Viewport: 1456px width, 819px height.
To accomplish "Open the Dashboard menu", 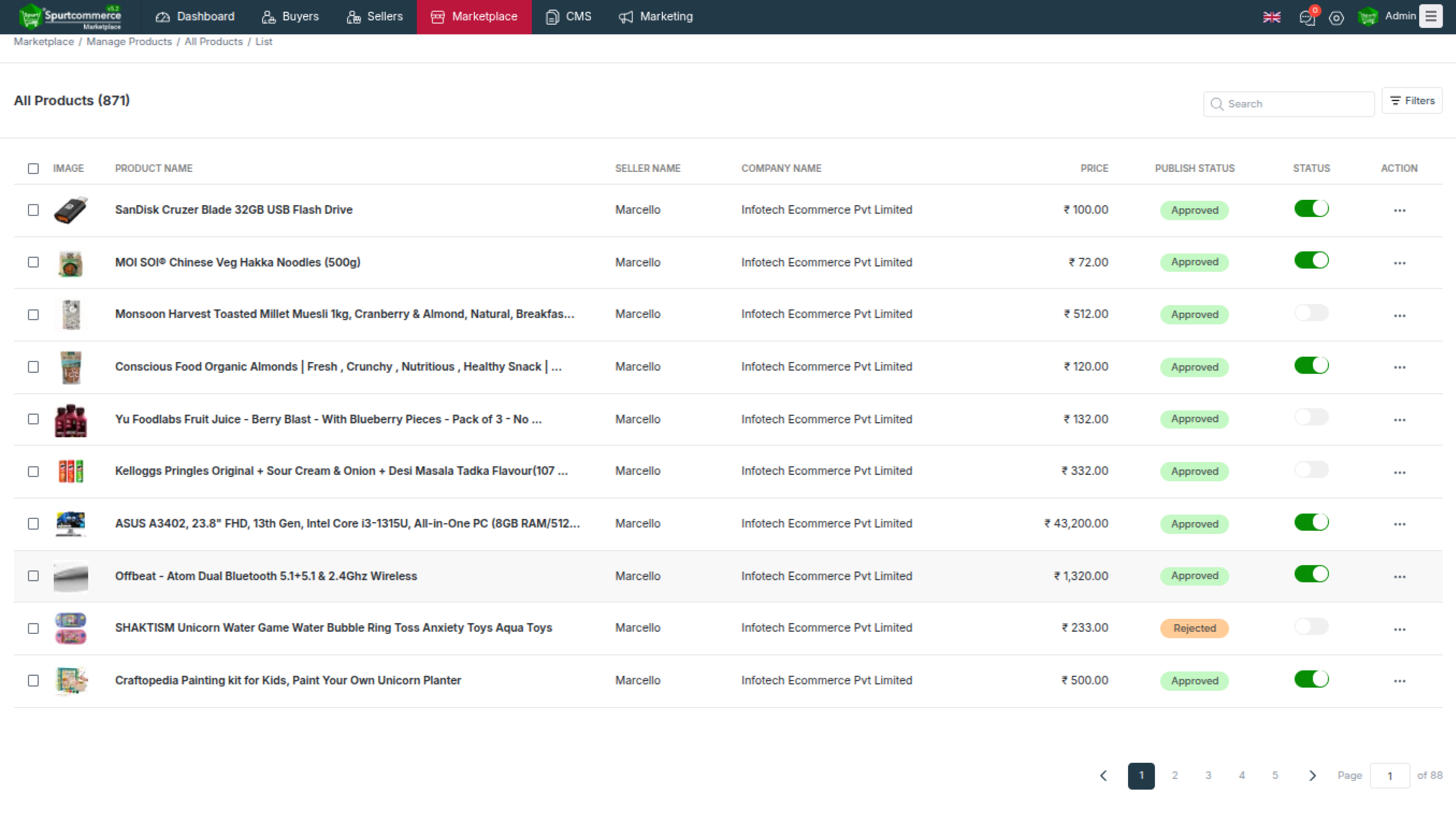I will tap(195, 17).
